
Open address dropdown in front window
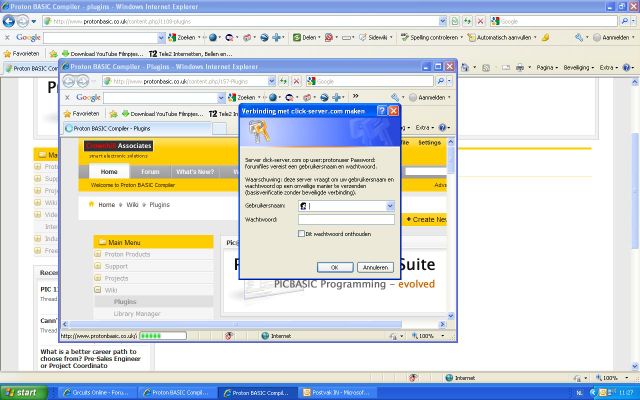pyautogui.click(x=272, y=81)
